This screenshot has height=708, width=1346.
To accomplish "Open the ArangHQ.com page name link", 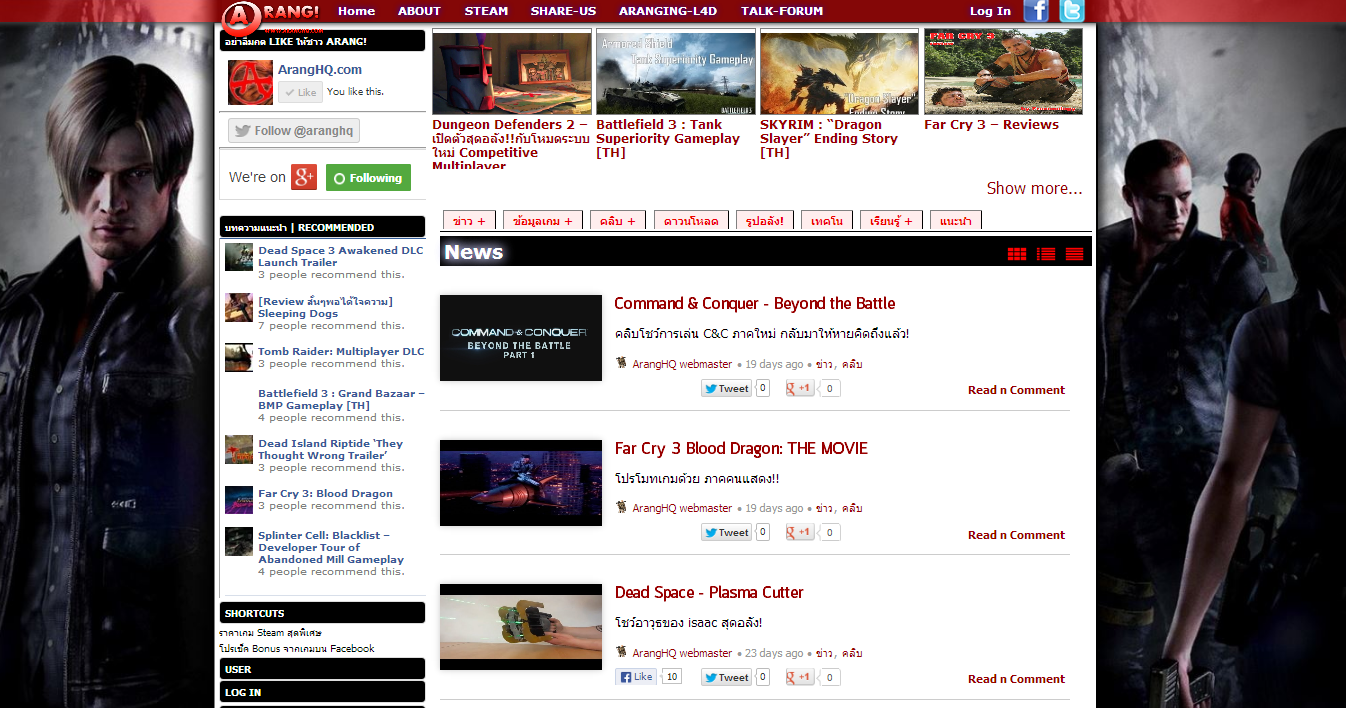I will tap(320, 69).
